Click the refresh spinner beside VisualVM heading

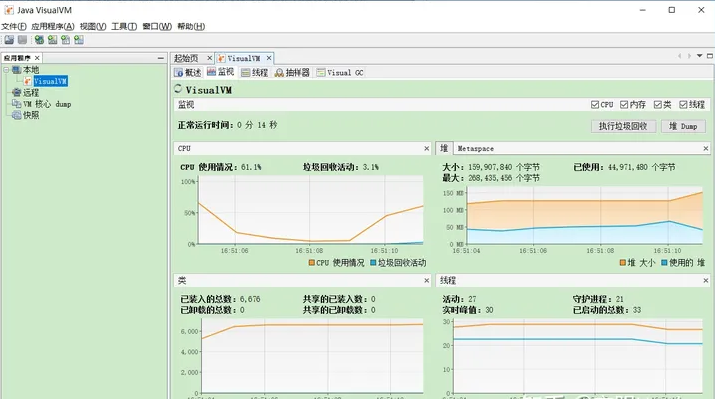[178, 89]
